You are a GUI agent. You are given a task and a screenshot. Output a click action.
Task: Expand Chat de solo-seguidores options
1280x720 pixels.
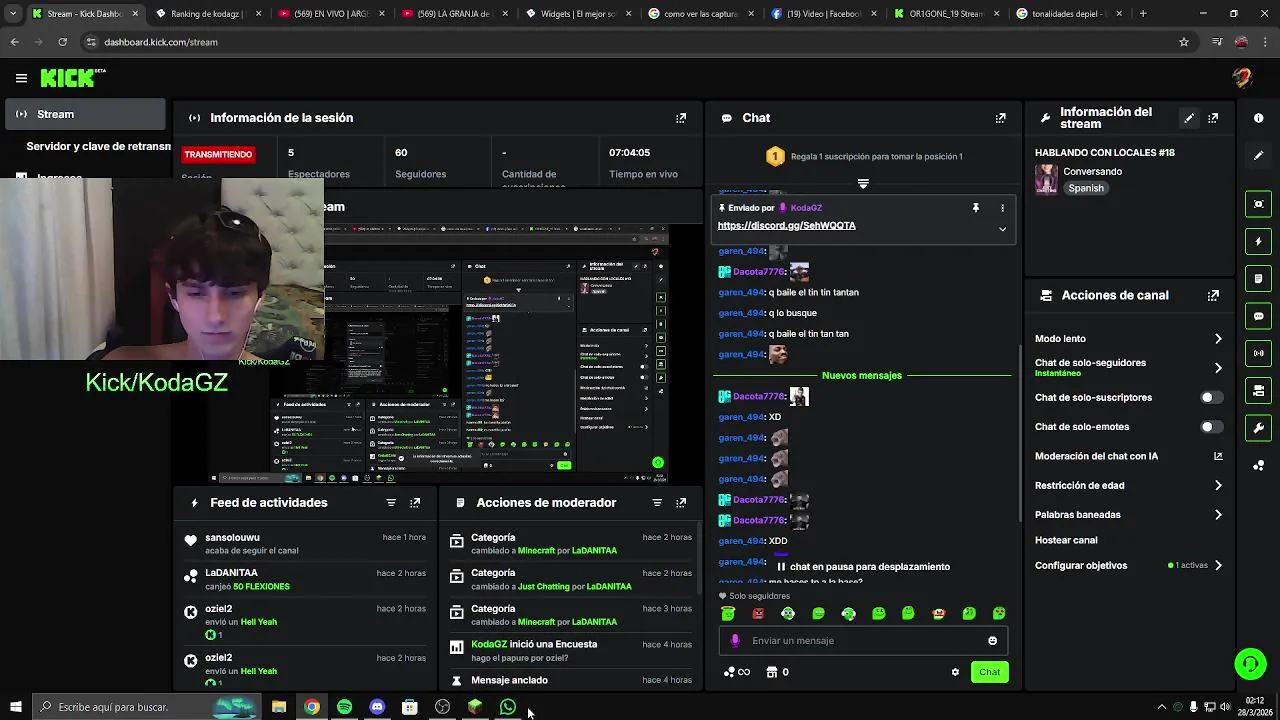point(1218,368)
